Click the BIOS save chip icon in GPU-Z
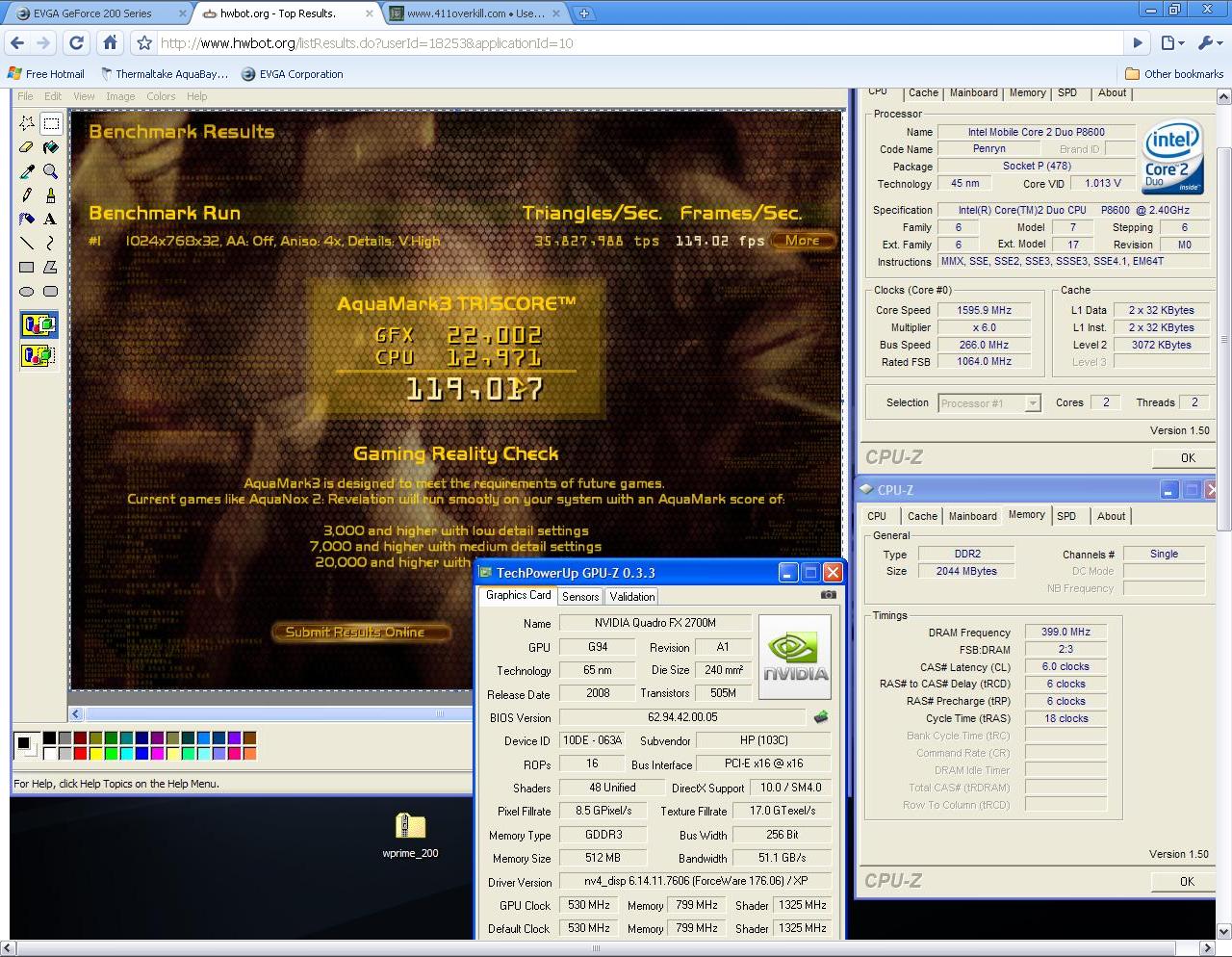Viewport: 1232px width, 957px height. tap(821, 717)
